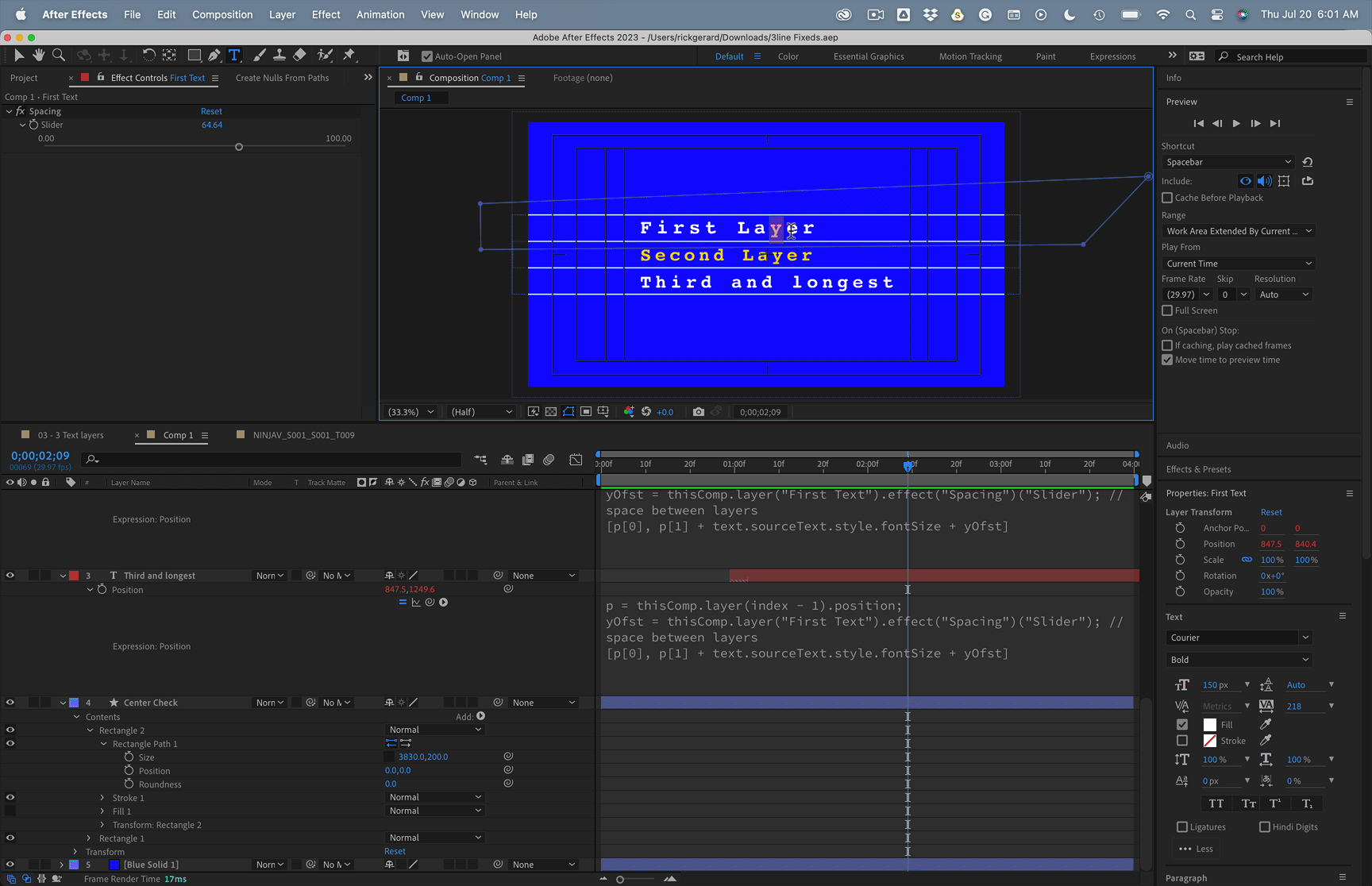Select the Clone Stamp tool

coord(279,55)
